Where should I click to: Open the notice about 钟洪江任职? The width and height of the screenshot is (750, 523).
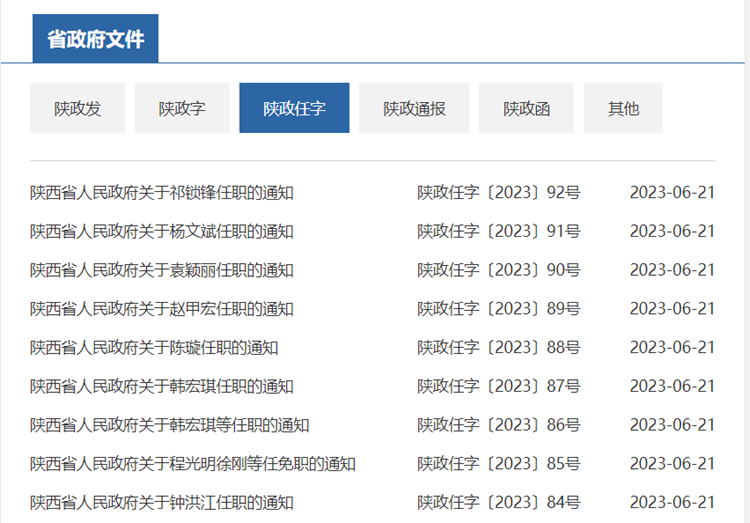[x=162, y=502]
